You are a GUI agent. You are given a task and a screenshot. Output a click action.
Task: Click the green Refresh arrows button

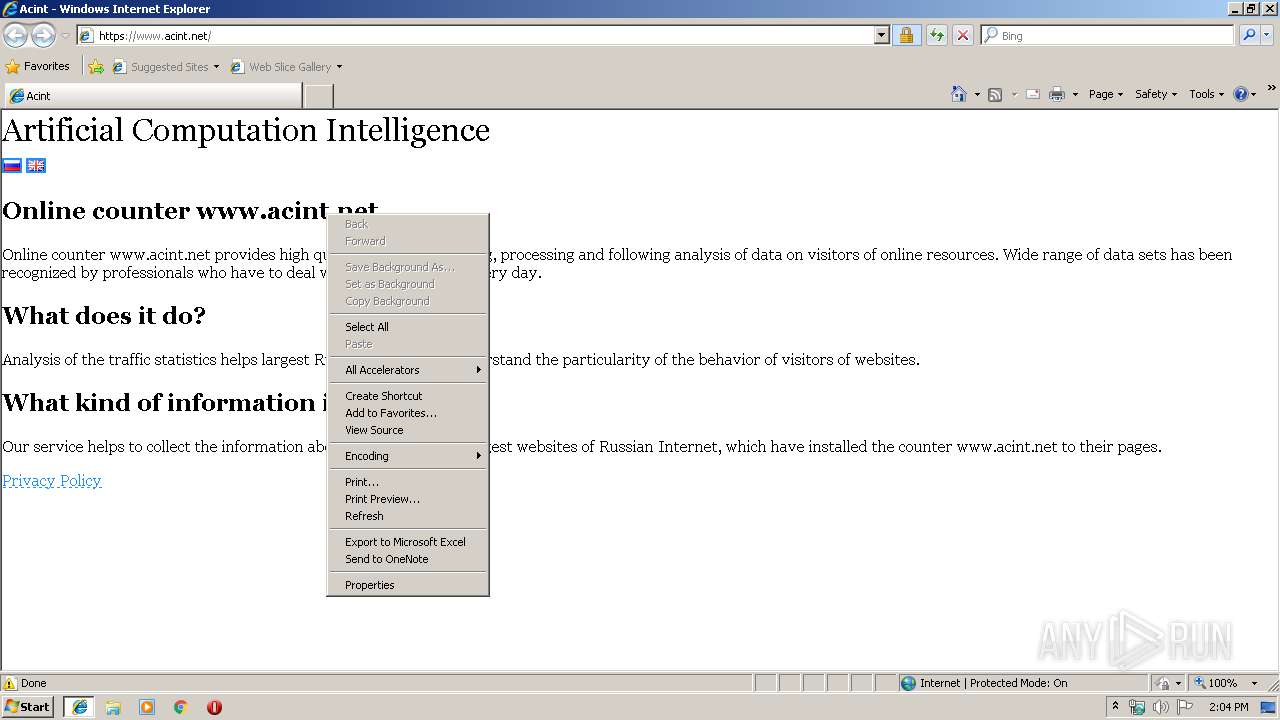click(936, 35)
